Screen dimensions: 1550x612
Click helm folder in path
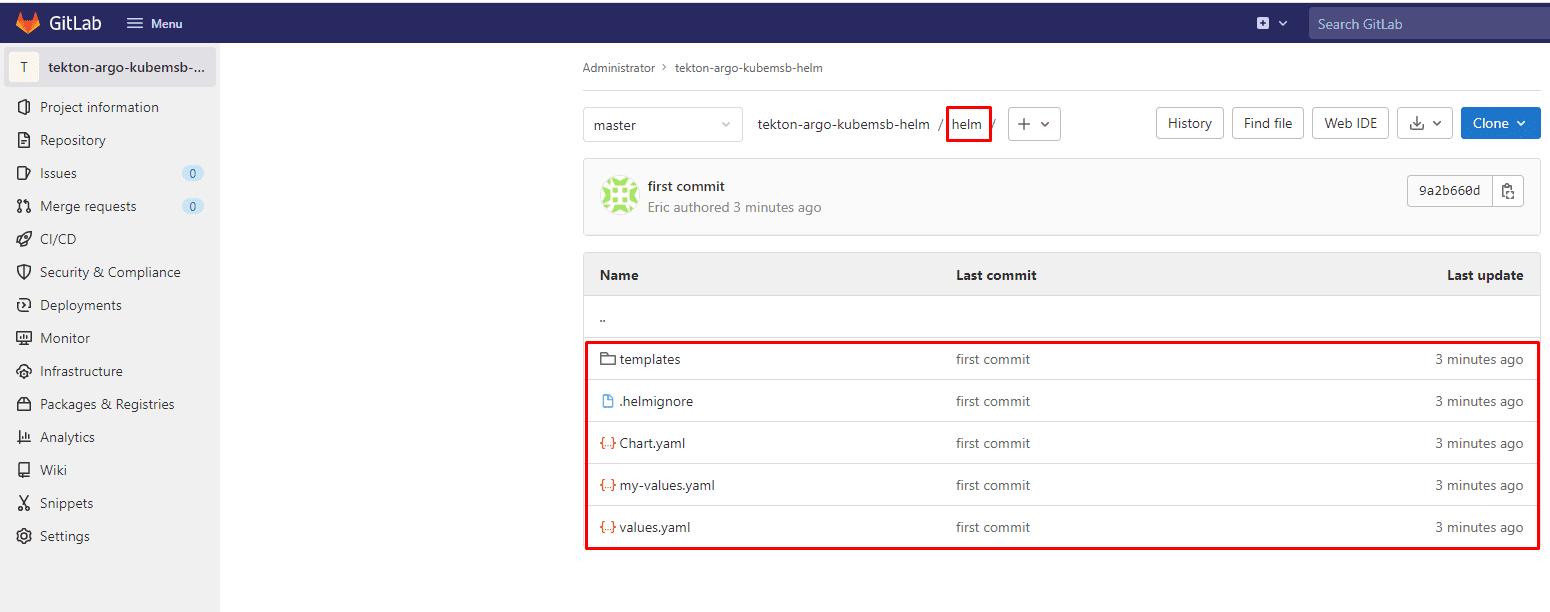[967, 124]
